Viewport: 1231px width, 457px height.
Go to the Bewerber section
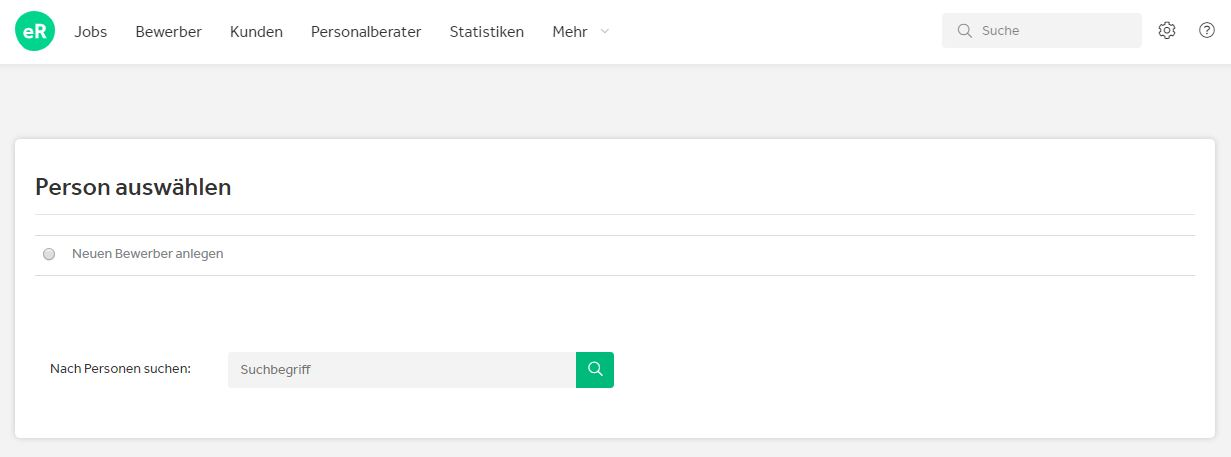[169, 32]
